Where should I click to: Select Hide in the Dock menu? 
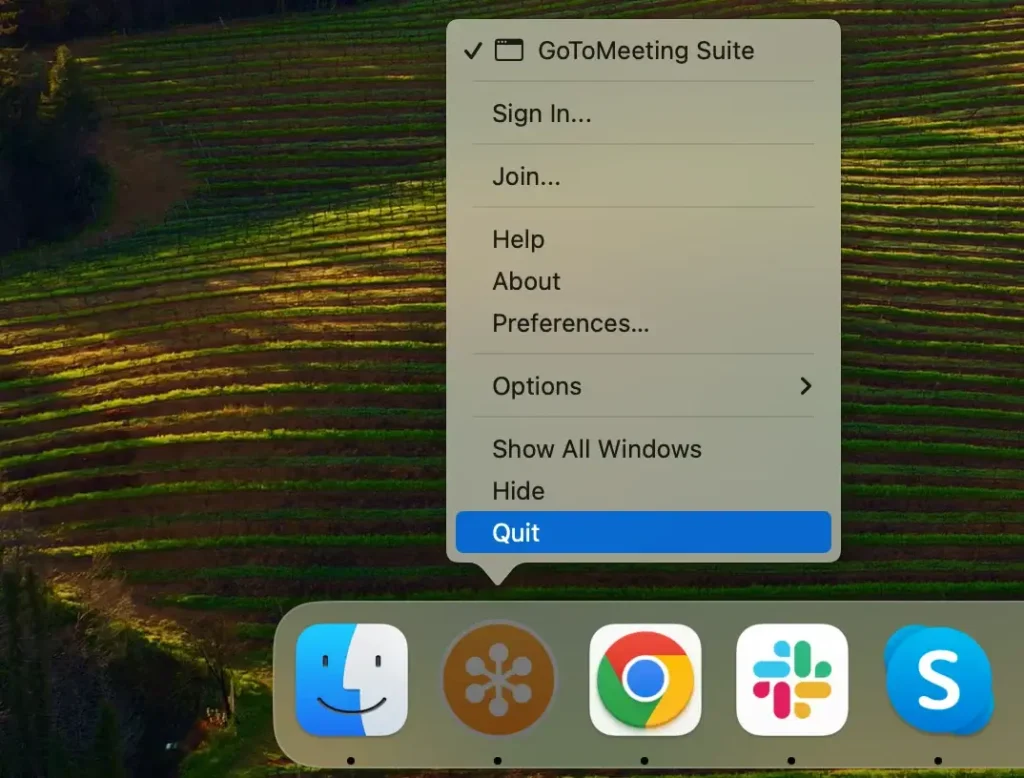coord(643,491)
